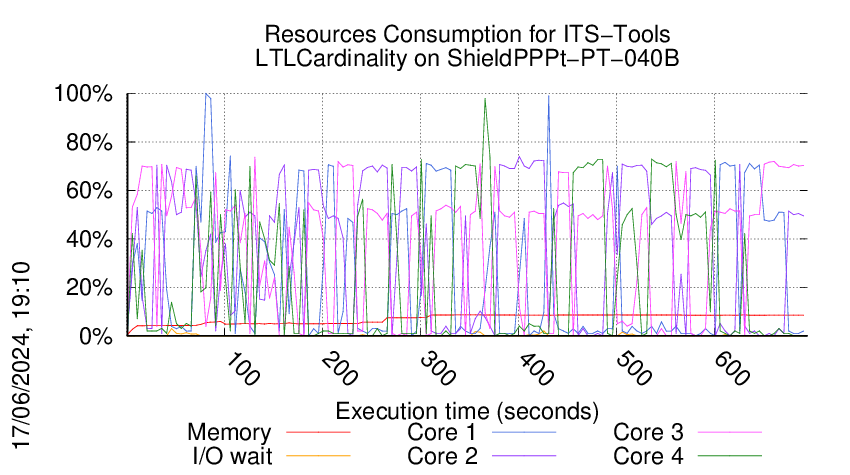Click the I/O wait legend label
850x475 pixels.
click(x=233, y=456)
